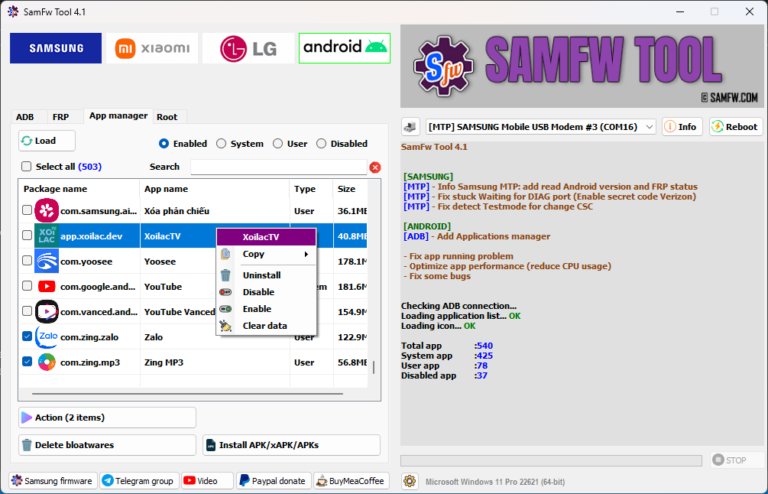Viewport: 768px width, 494px height.
Task: Select the System radio button
Action: pos(221,144)
